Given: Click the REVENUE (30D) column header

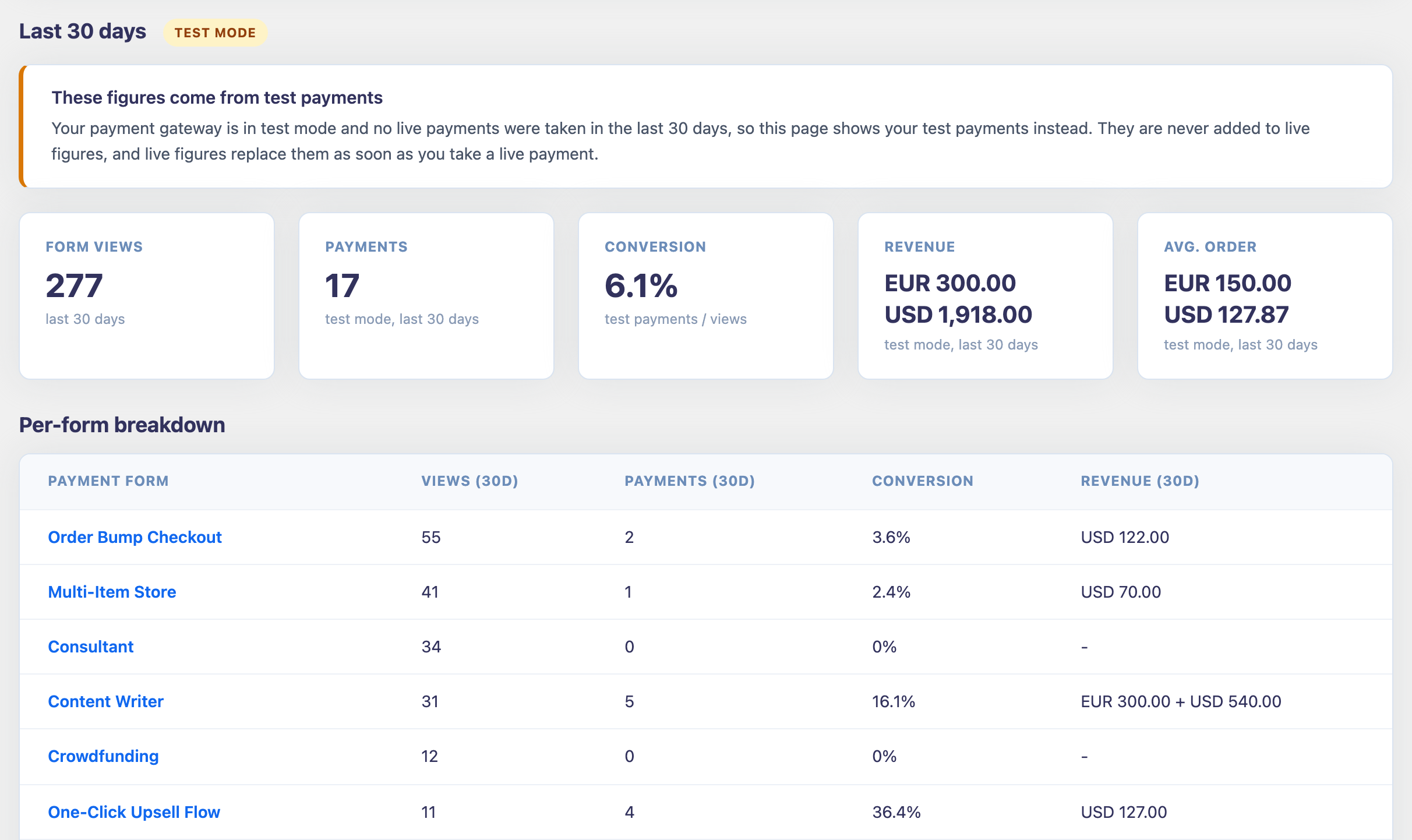Looking at the screenshot, I should tap(1140, 481).
